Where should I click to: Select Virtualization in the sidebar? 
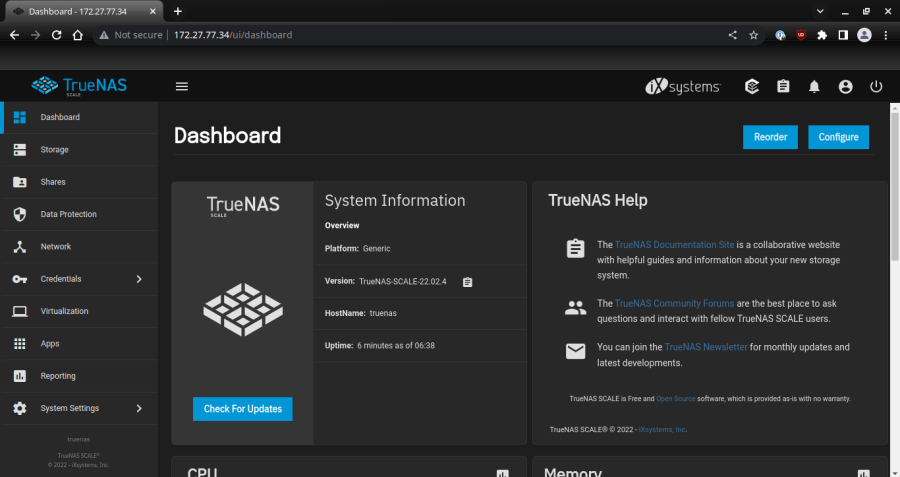64,311
